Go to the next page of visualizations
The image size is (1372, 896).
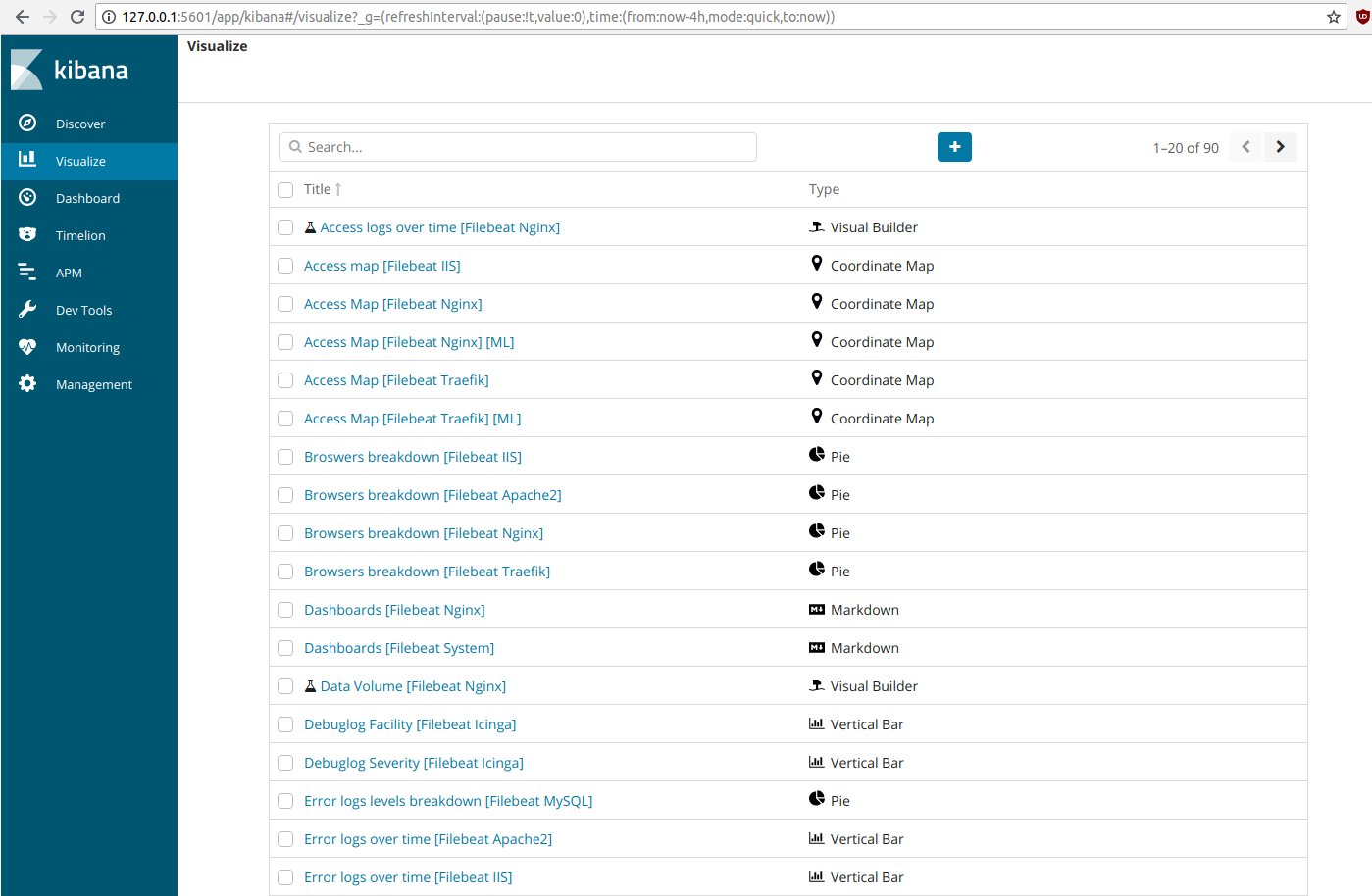click(x=1280, y=147)
